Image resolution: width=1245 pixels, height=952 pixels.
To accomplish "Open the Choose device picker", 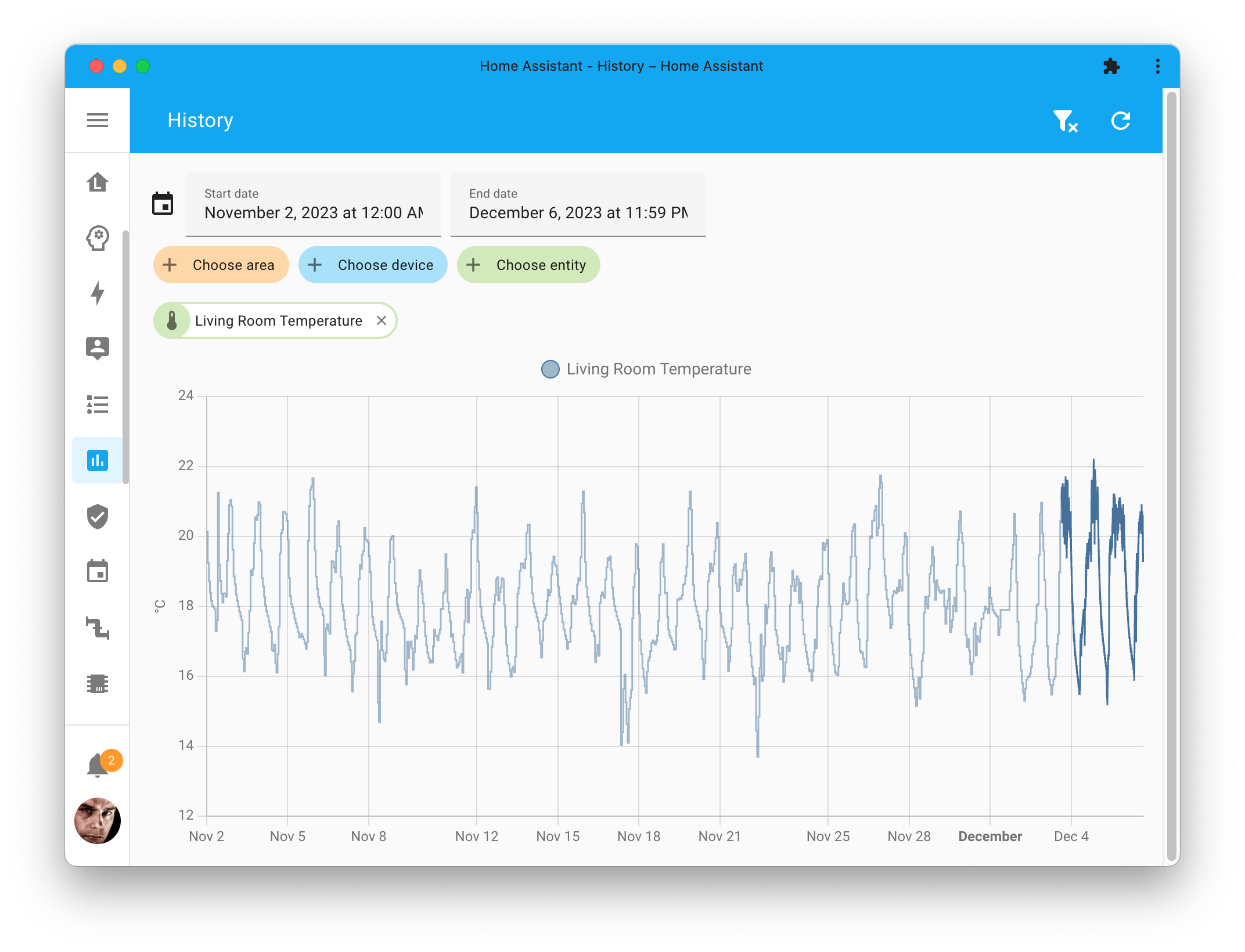I will point(373,265).
